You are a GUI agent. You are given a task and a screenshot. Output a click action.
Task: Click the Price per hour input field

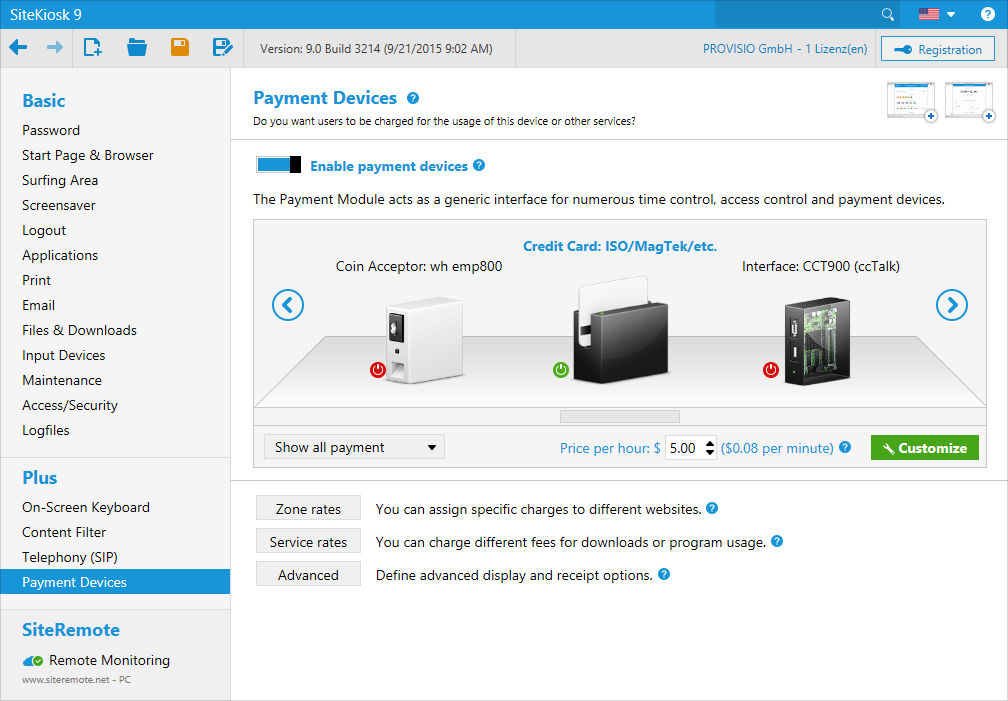pyautogui.click(x=684, y=448)
